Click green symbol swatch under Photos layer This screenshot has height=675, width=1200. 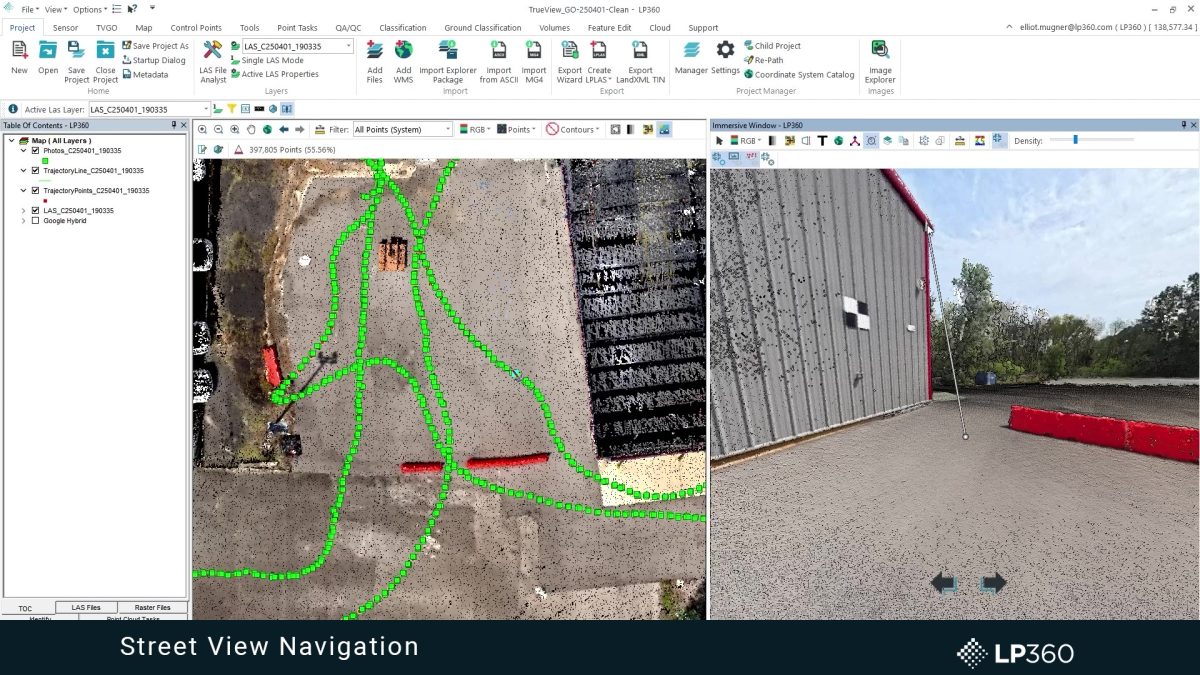pyautogui.click(x=45, y=161)
